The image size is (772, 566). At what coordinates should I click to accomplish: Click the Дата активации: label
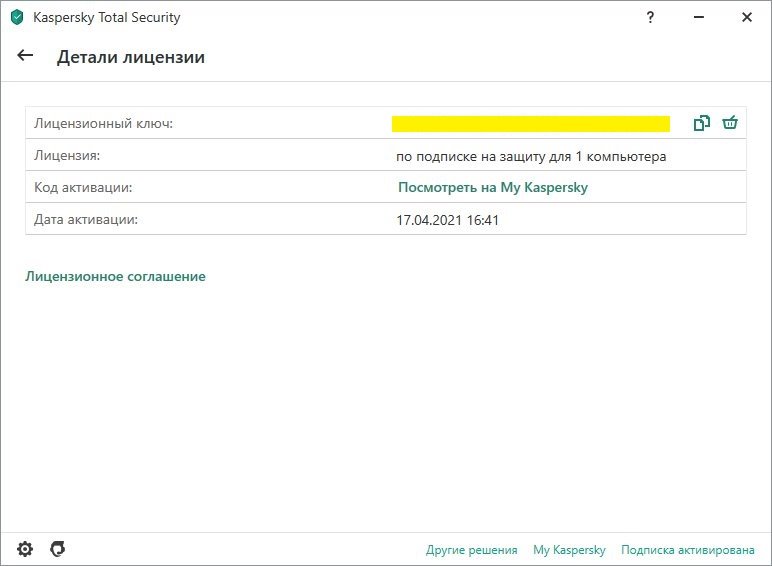pyautogui.click(x=86, y=220)
